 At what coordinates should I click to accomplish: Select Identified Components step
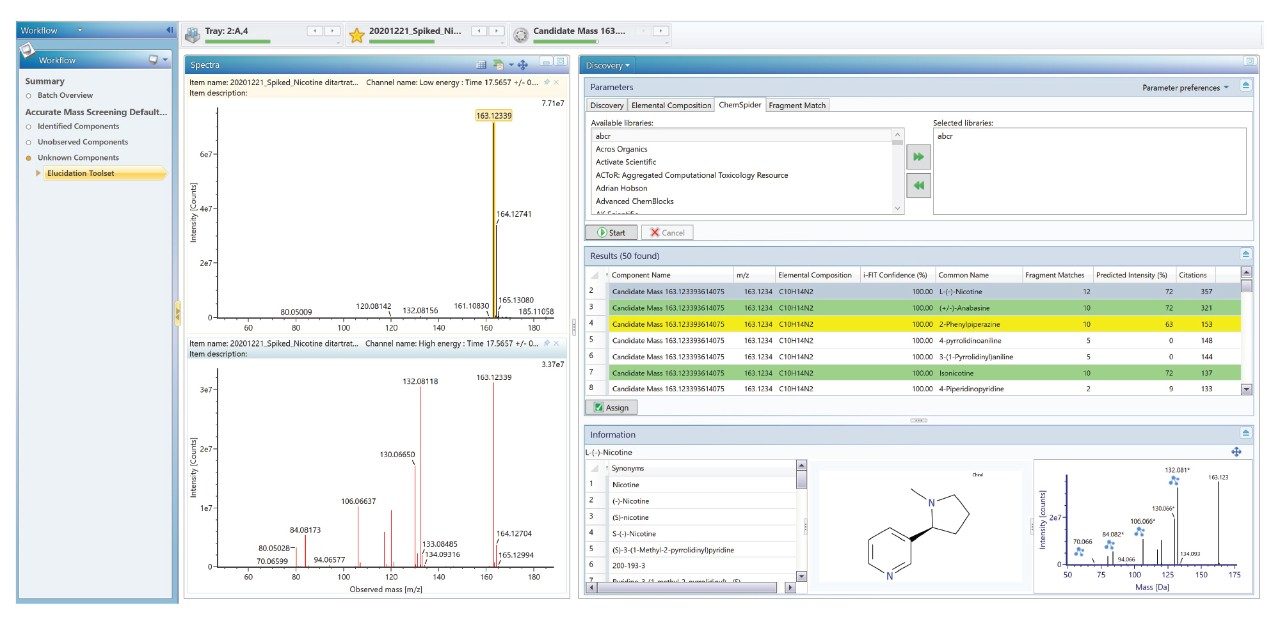[78, 126]
